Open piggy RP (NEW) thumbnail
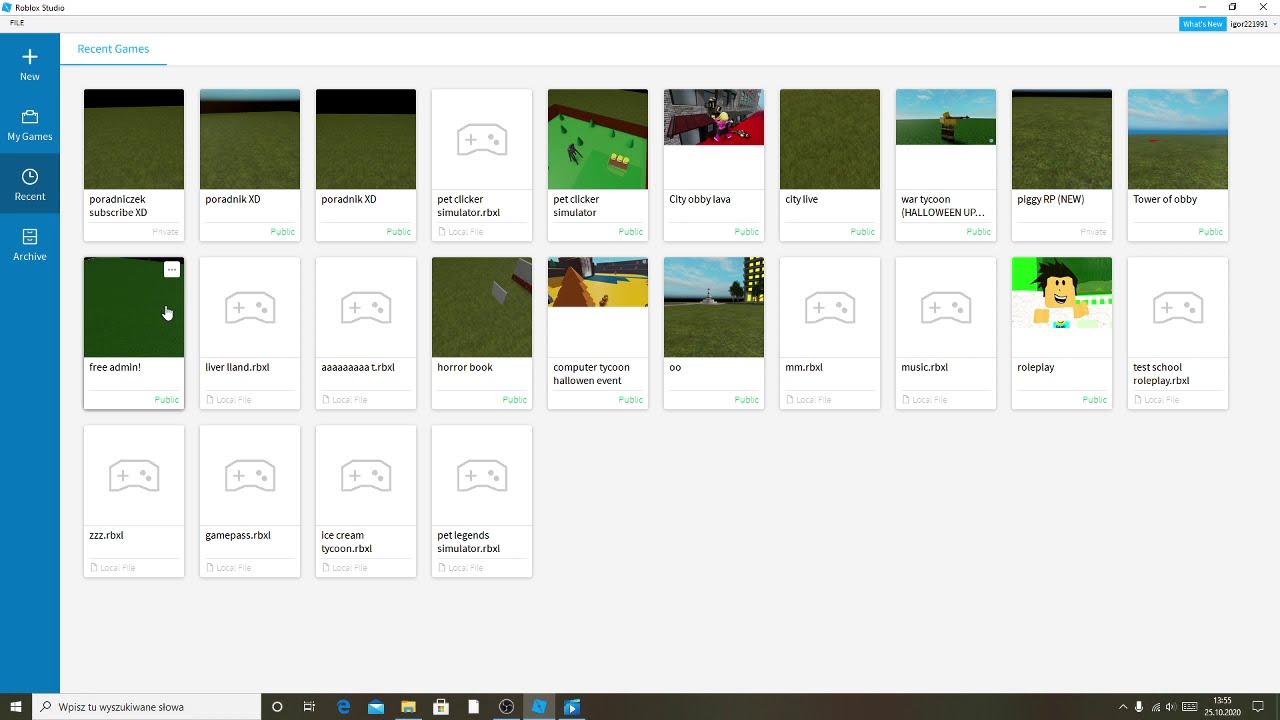 (x=1062, y=139)
